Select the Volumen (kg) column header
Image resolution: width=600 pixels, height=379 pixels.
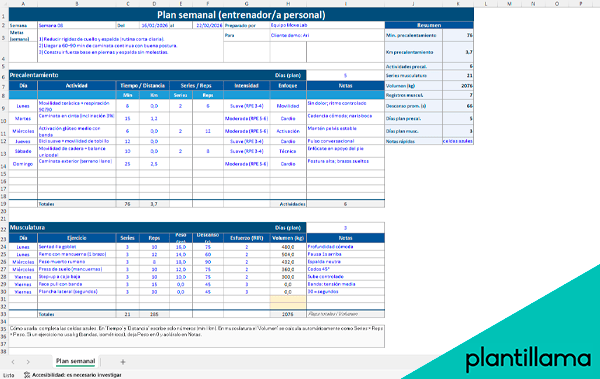click(x=288, y=238)
